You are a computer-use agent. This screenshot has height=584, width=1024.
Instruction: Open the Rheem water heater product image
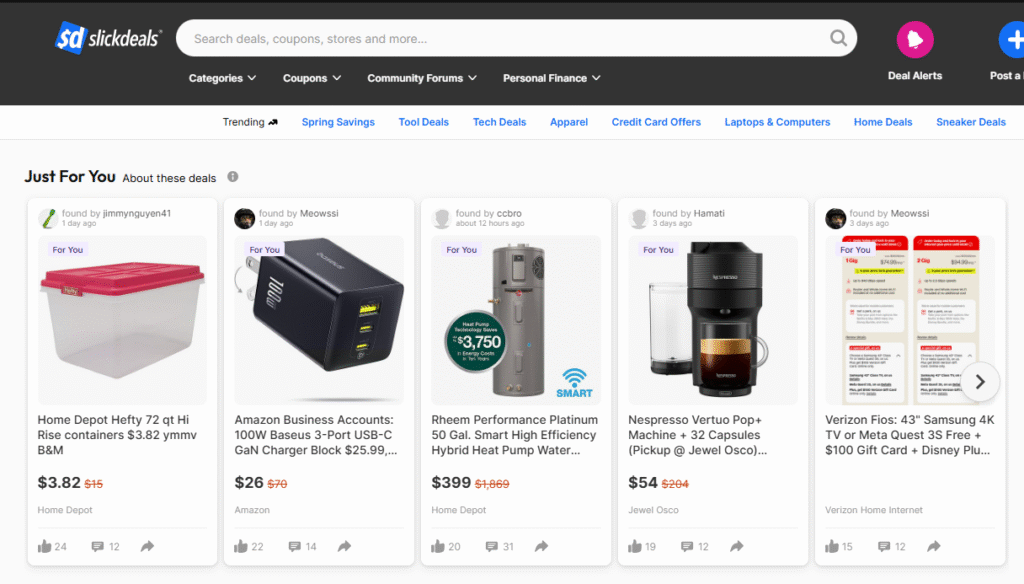pos(516,320)
